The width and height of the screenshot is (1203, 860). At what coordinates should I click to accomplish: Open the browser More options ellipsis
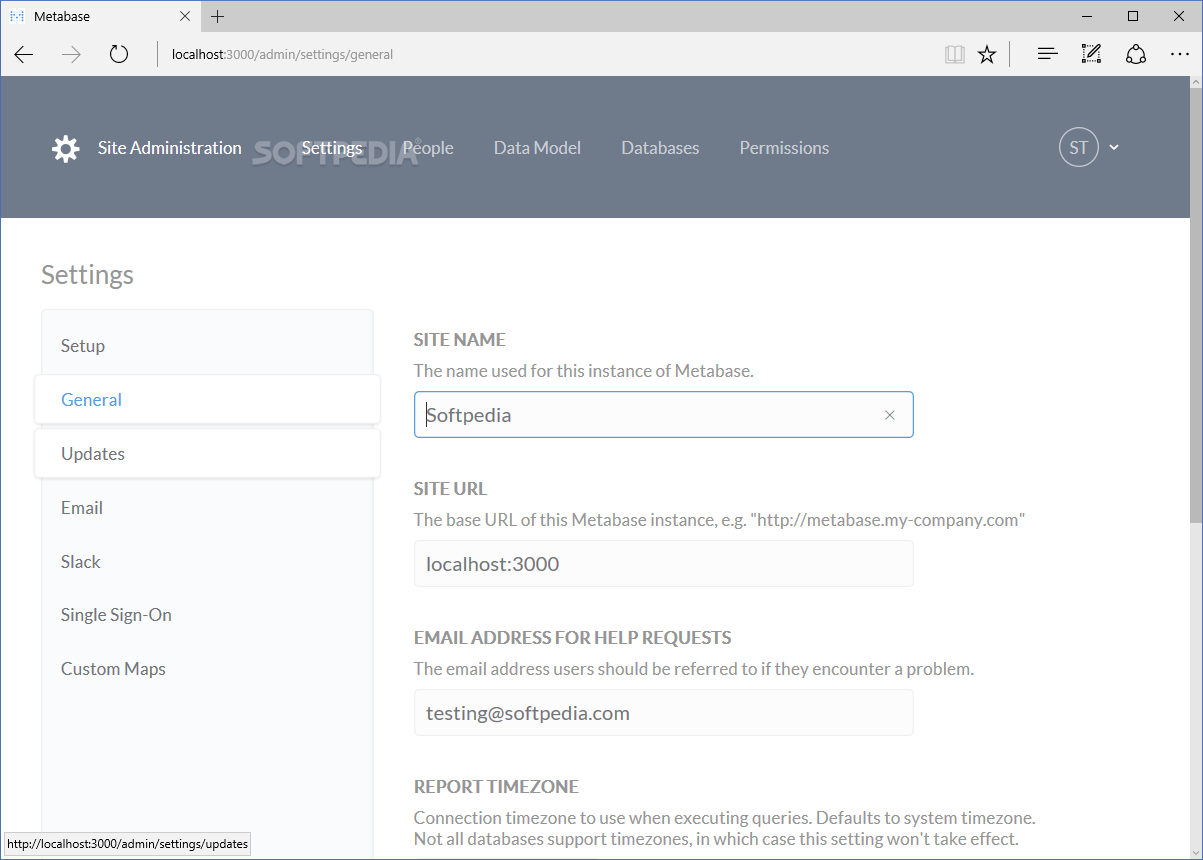pyautogui.click(x=1179, y=54)
